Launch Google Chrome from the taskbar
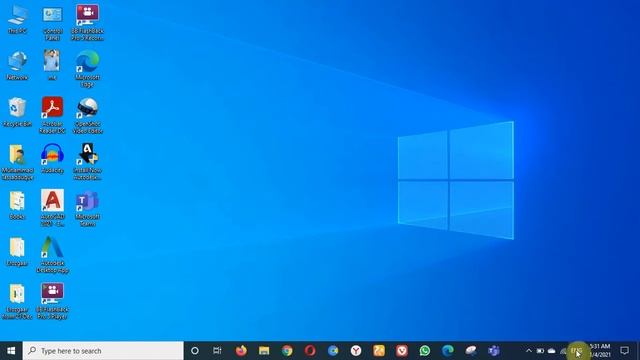This screenshot has height=360, width=640. (x=287, y=351)
